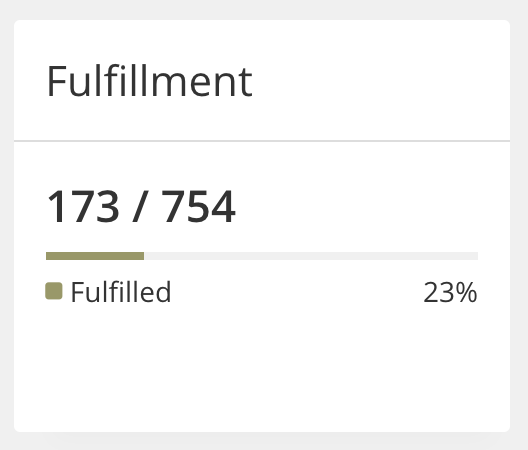The image size is (528, 450).
Task: Click the percent sign in 23%
Action: [x=467, y=292]
